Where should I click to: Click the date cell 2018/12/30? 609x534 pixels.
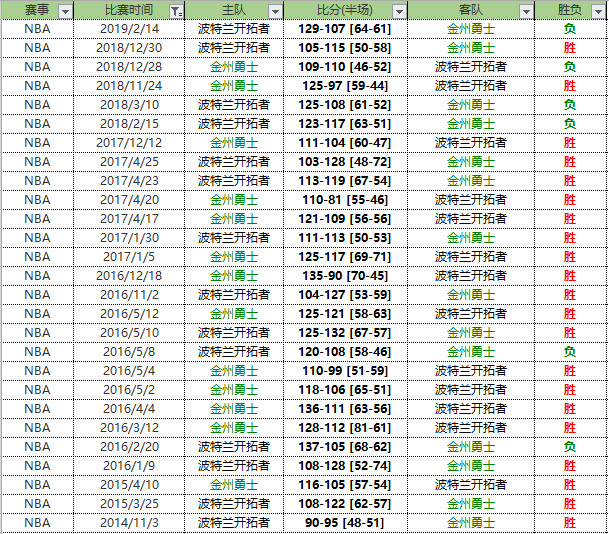(129, 48)
